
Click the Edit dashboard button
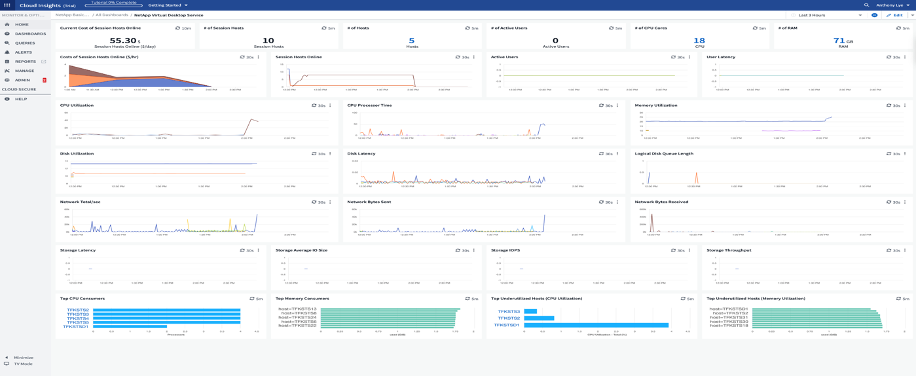[896, 15]
